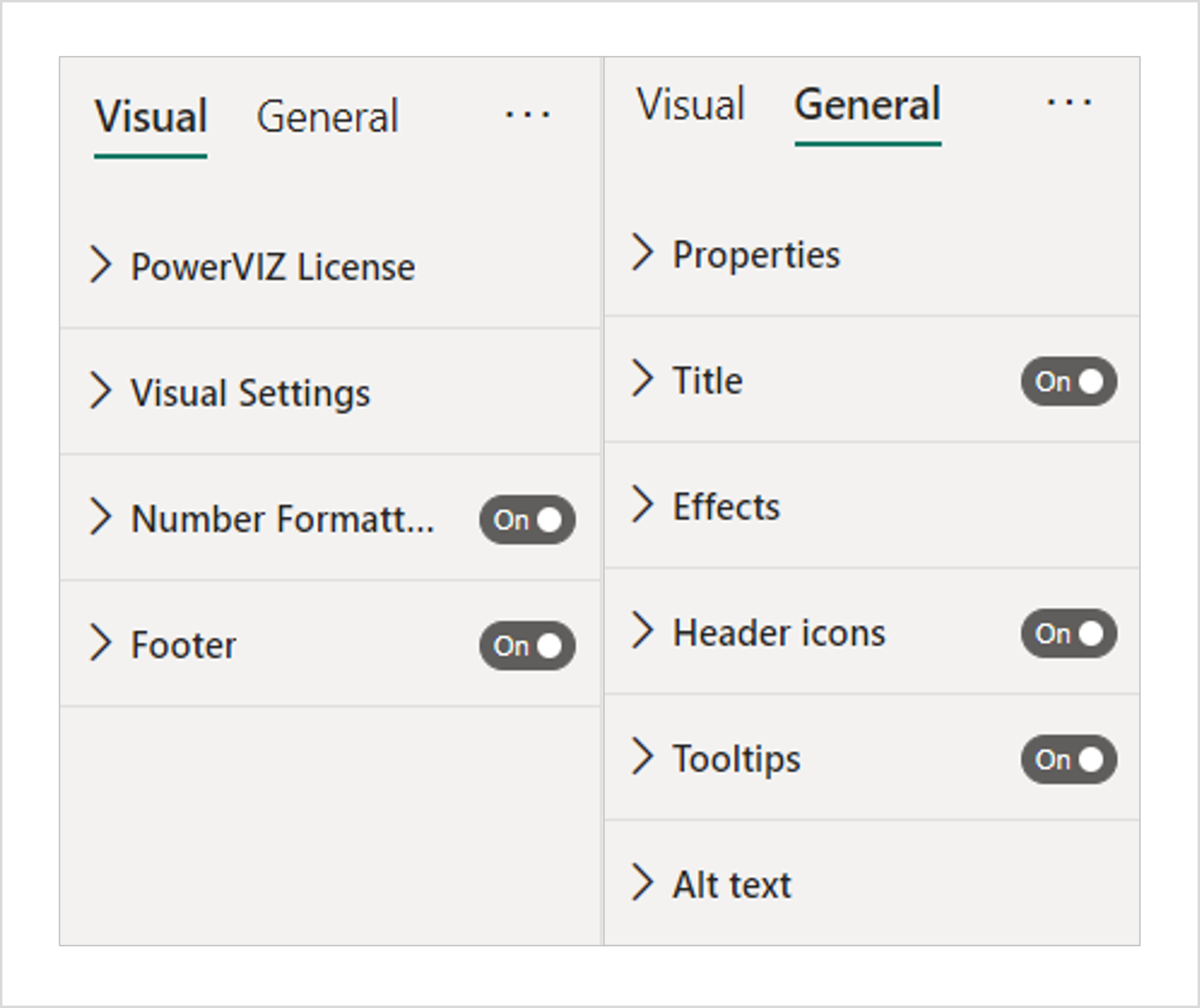Switch off Header icons toggle

tap(1068, 634)
